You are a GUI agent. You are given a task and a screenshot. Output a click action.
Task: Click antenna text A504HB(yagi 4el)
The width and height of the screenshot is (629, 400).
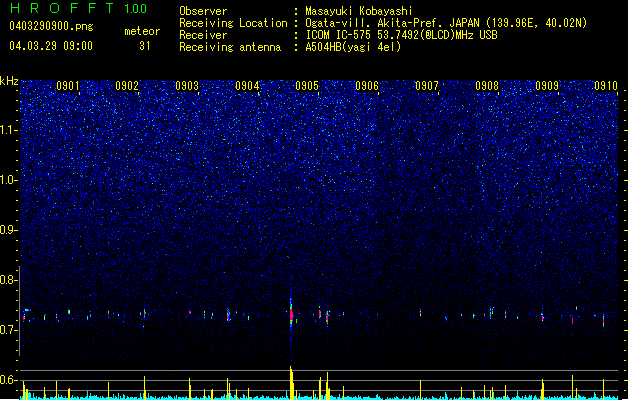coord(353,47)
